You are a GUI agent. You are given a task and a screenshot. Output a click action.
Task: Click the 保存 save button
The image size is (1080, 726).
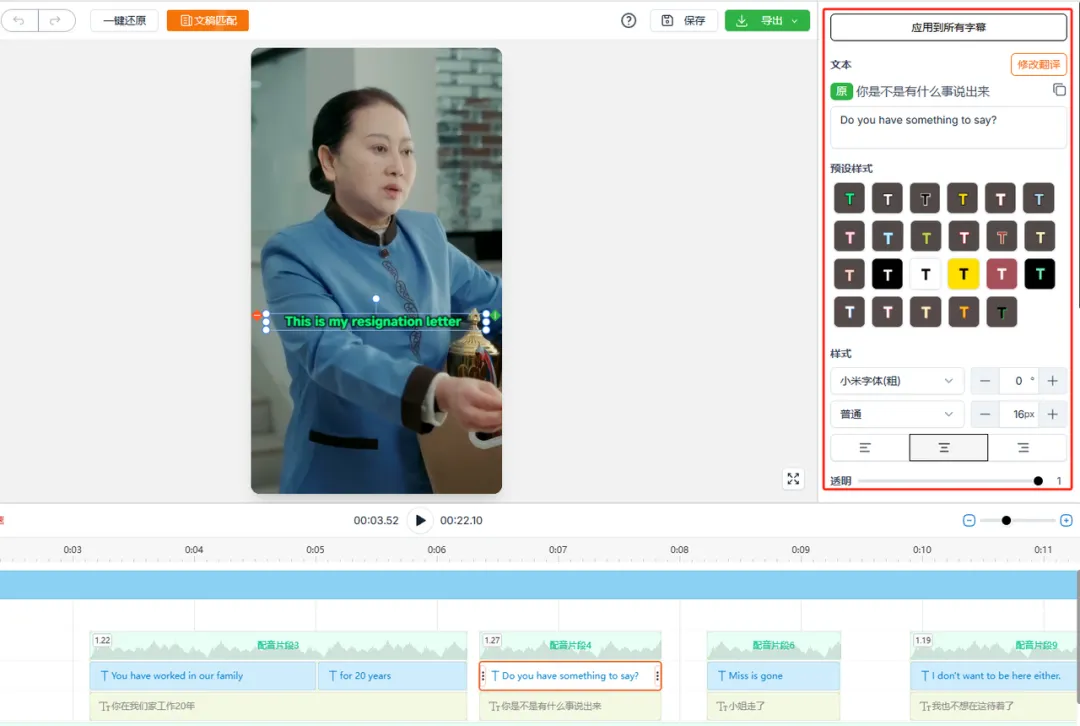[684, 21]
